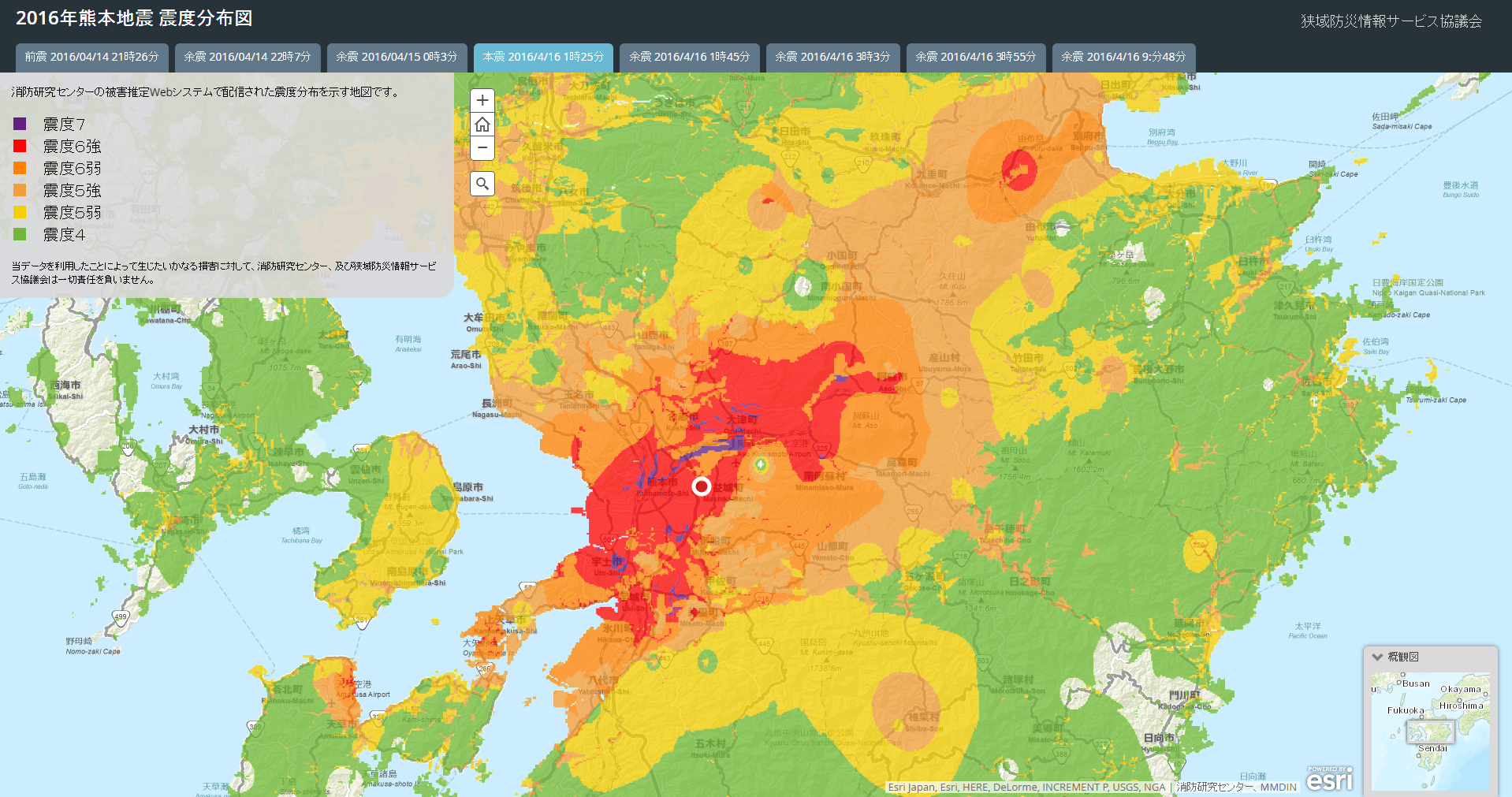Viewport: 1512px width, 797px height.
Task: Reset map to home extent
Action: (x=482, y=124)
